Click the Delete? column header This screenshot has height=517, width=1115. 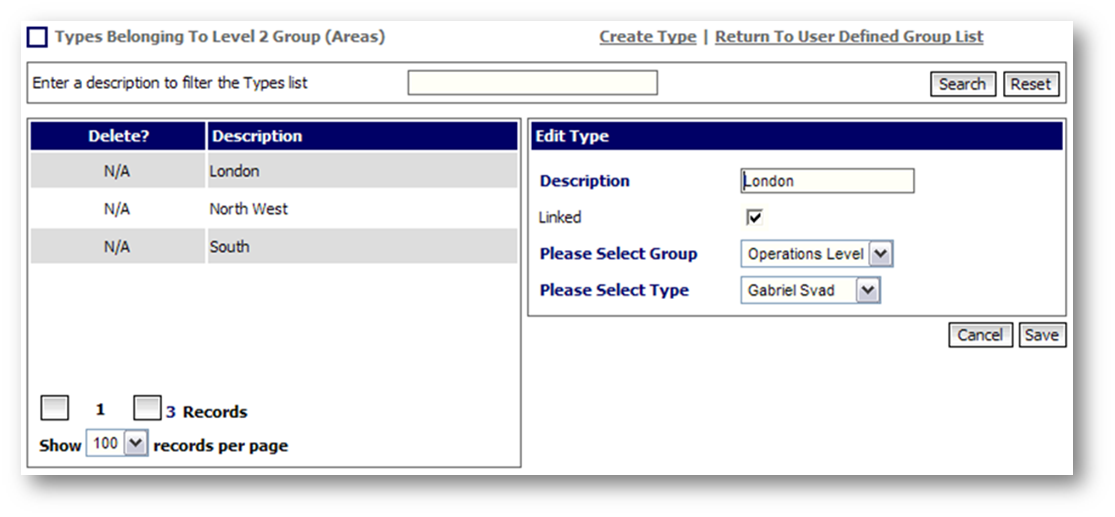pyautogui.click(x=118, y=136)
